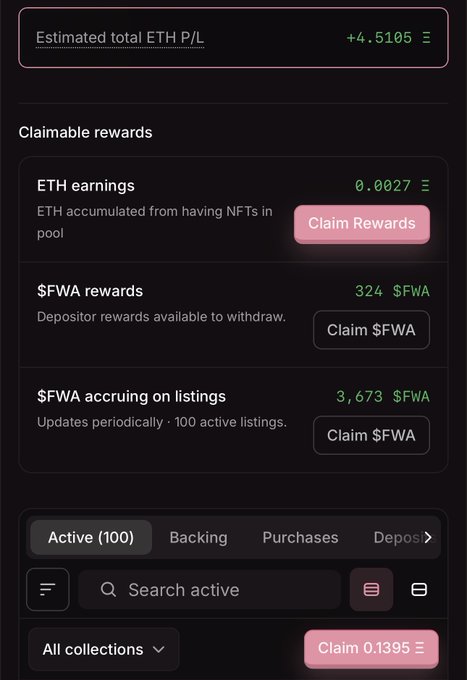Focus the Search active input field

coord(210,590)
